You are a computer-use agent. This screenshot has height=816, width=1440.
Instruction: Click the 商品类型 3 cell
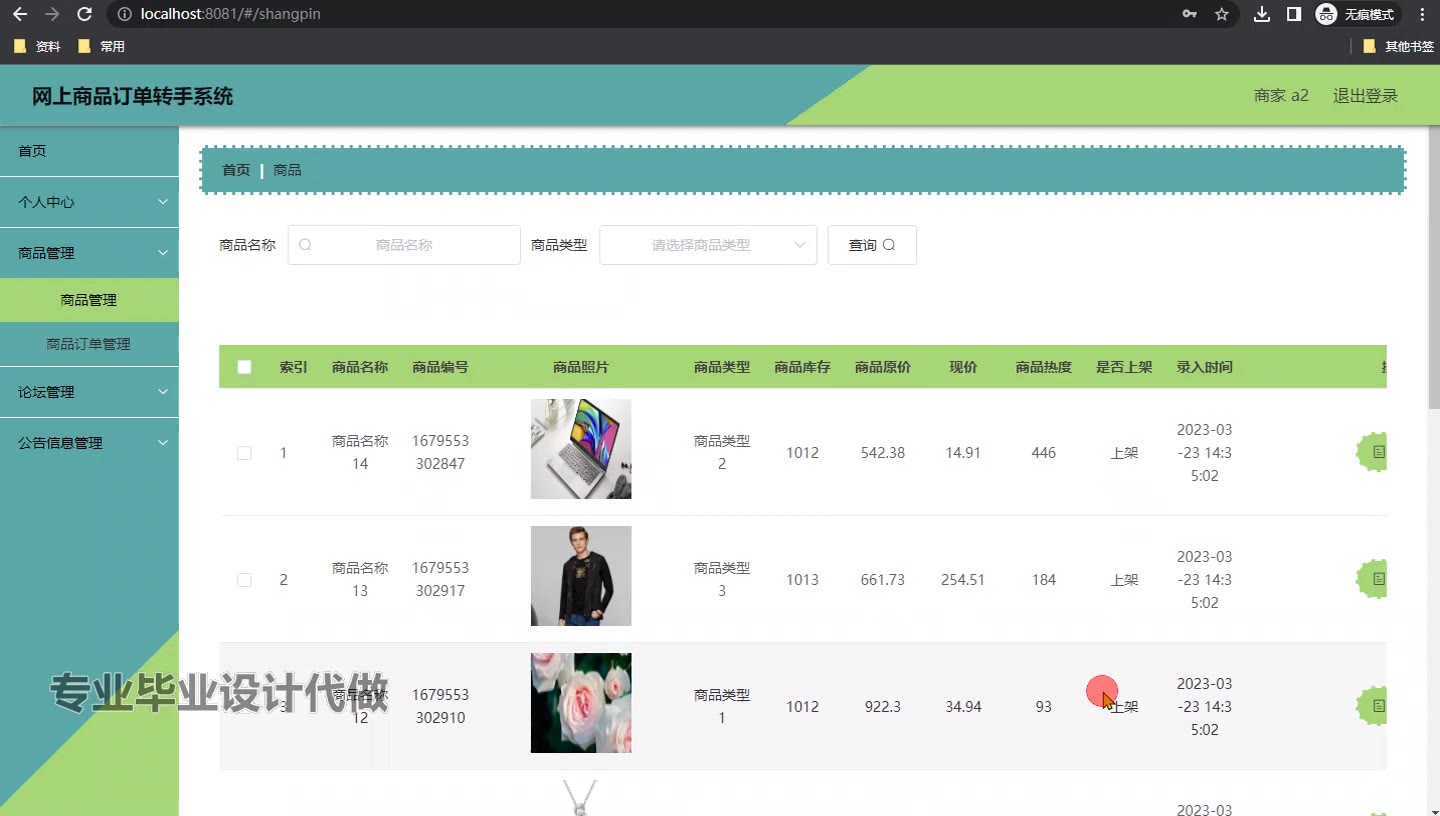click(x=722, y=579)
